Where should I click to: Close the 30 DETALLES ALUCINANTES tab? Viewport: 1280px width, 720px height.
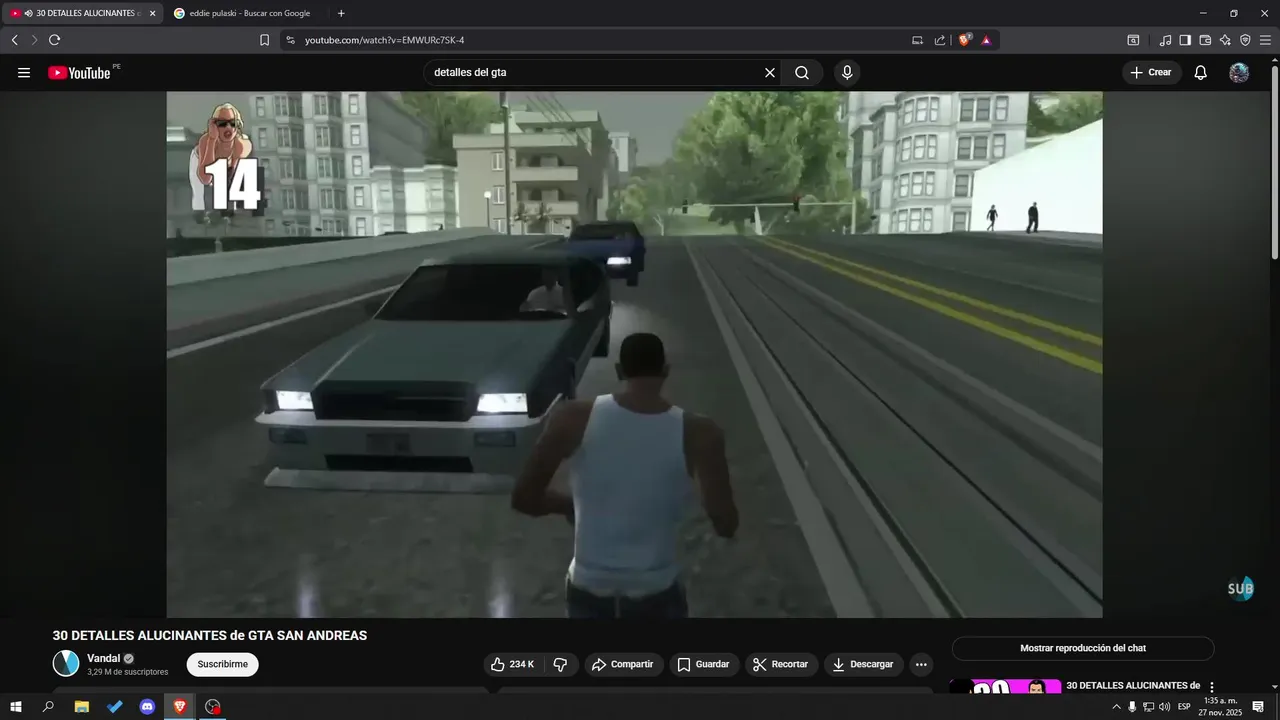(153, 13)
